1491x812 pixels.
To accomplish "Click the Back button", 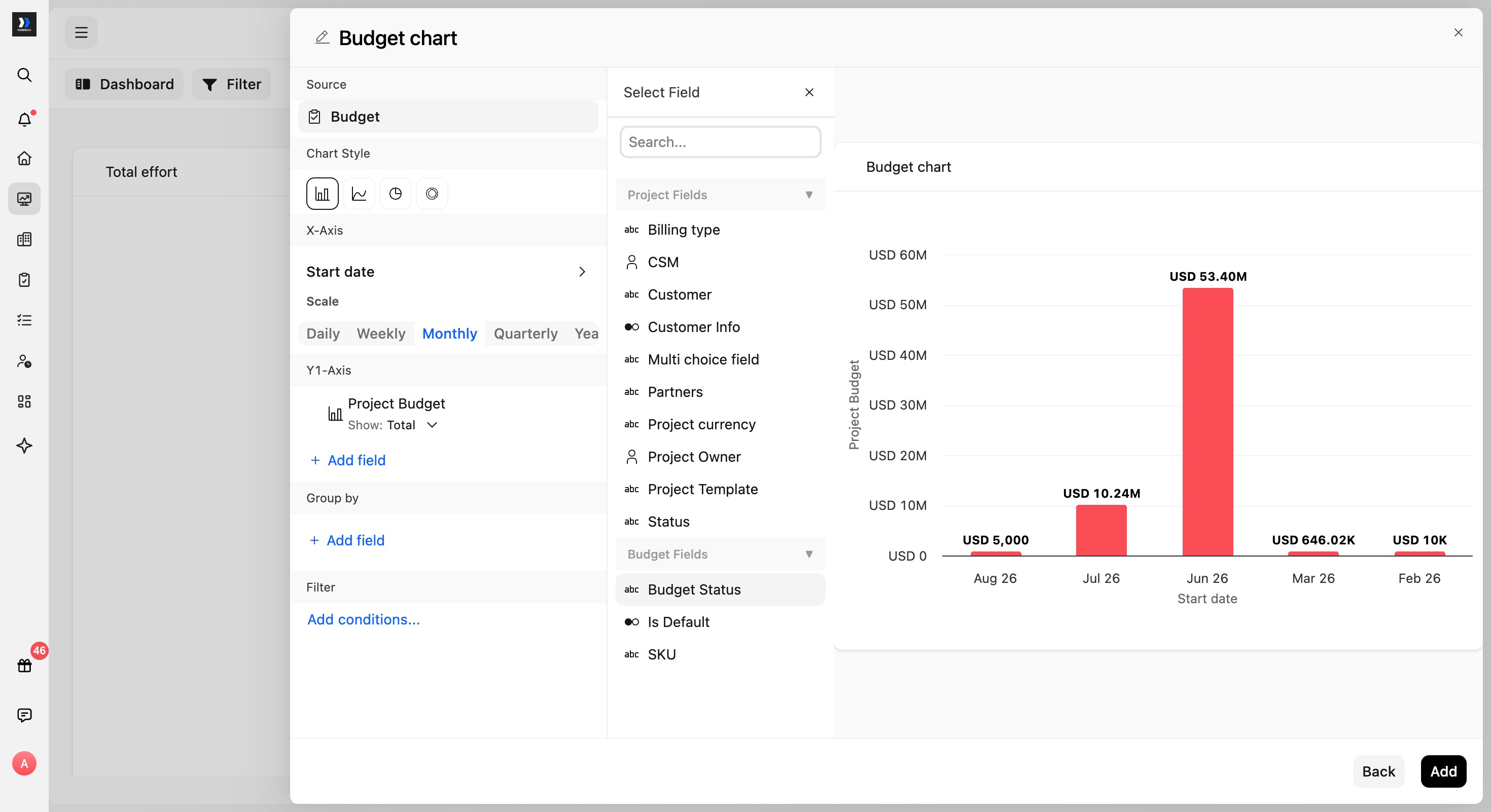I will point(1378,771).
